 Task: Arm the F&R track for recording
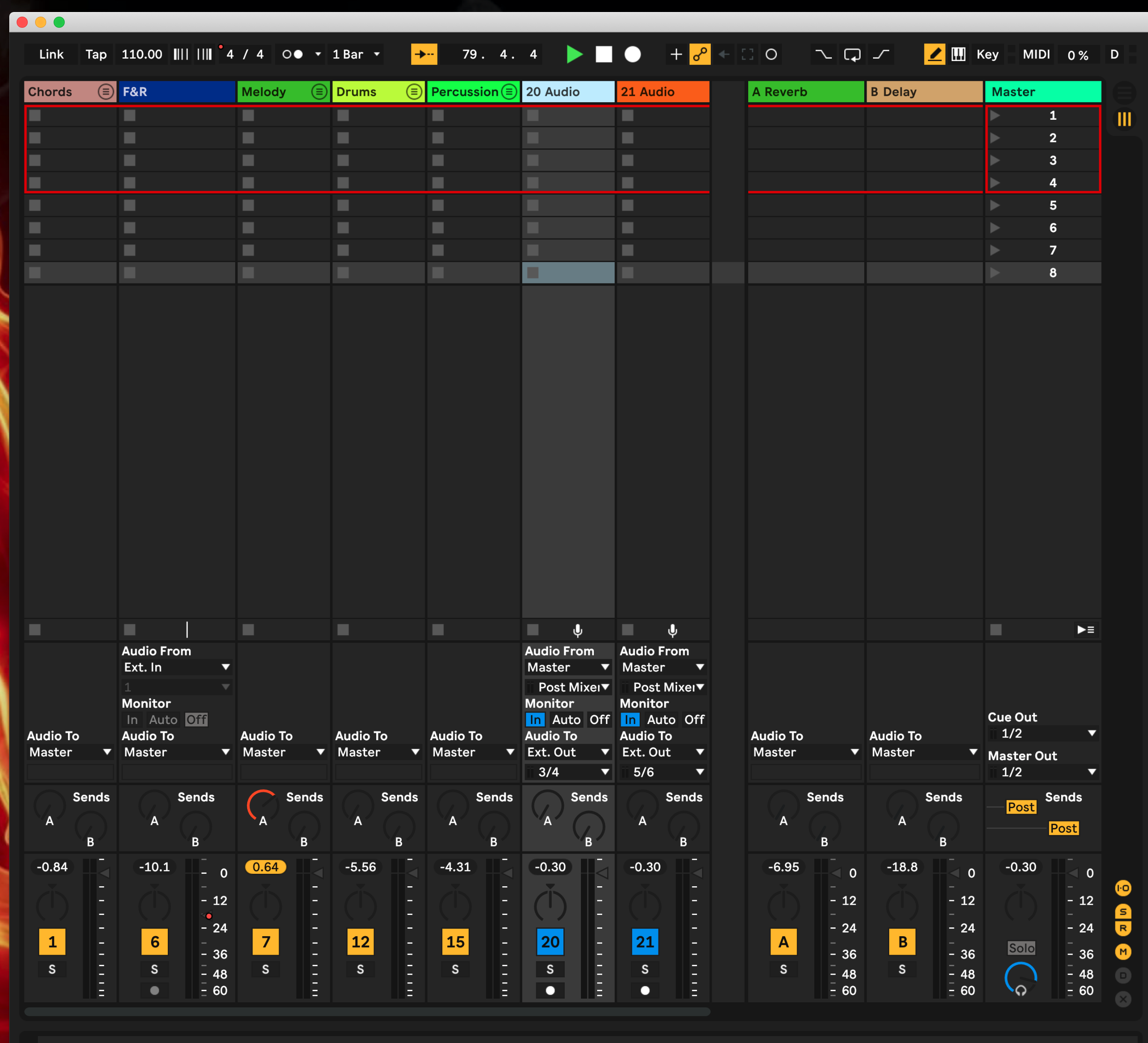(x=154, y=991)
